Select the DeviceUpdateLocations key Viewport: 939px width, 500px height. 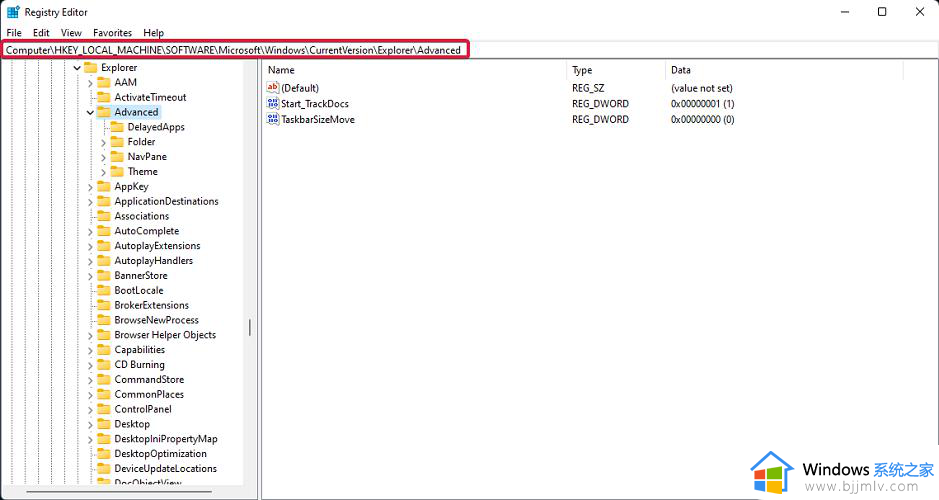point(166,469)
